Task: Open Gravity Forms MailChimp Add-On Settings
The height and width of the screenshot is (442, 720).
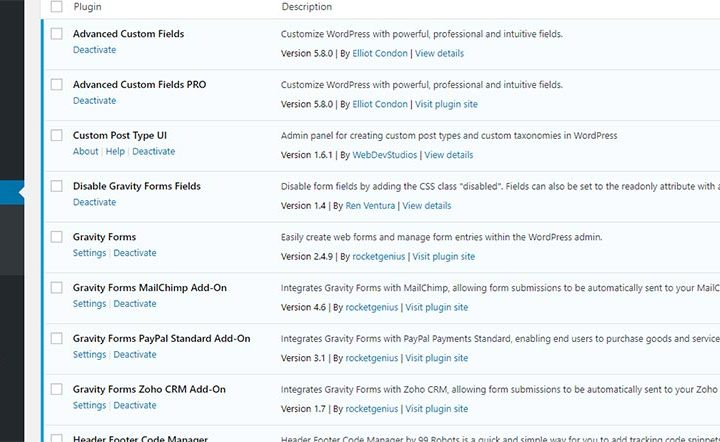Action: pyautogui.click(x=89, y=304)
